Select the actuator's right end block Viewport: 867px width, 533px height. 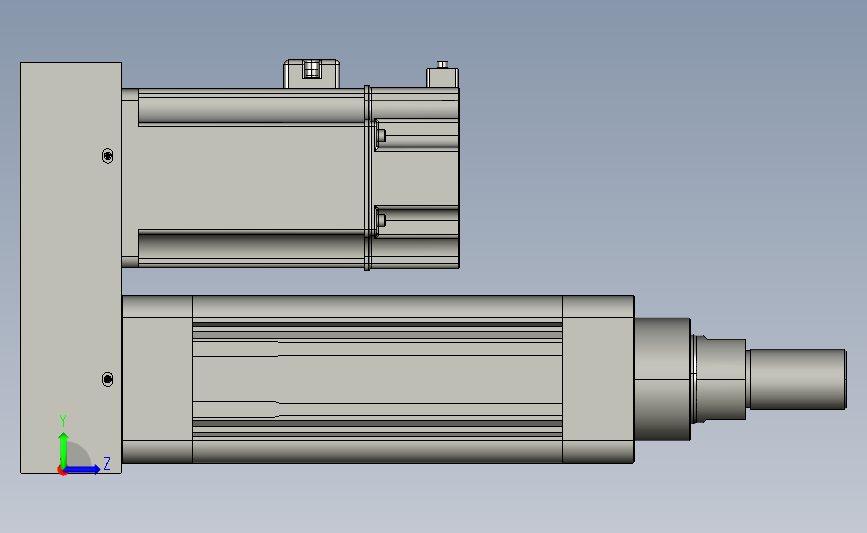[598, 379]
